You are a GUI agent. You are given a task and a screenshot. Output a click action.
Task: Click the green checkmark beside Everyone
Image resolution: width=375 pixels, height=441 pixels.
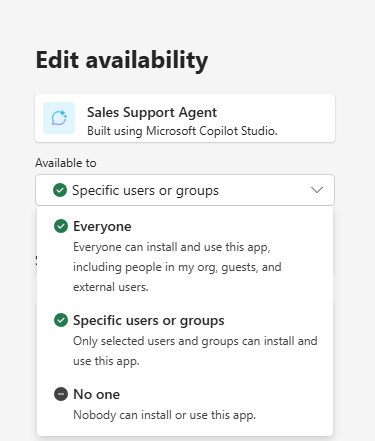click(61, 226)
